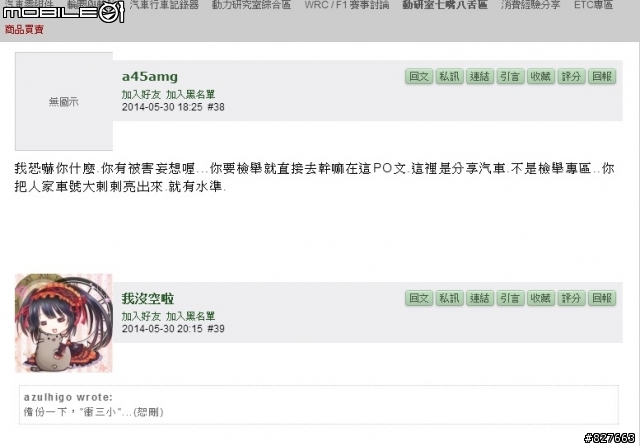The height and width of the screenshot is (446, 640).
Task: Open 商品買賣 section link
Action: [24, 30]
